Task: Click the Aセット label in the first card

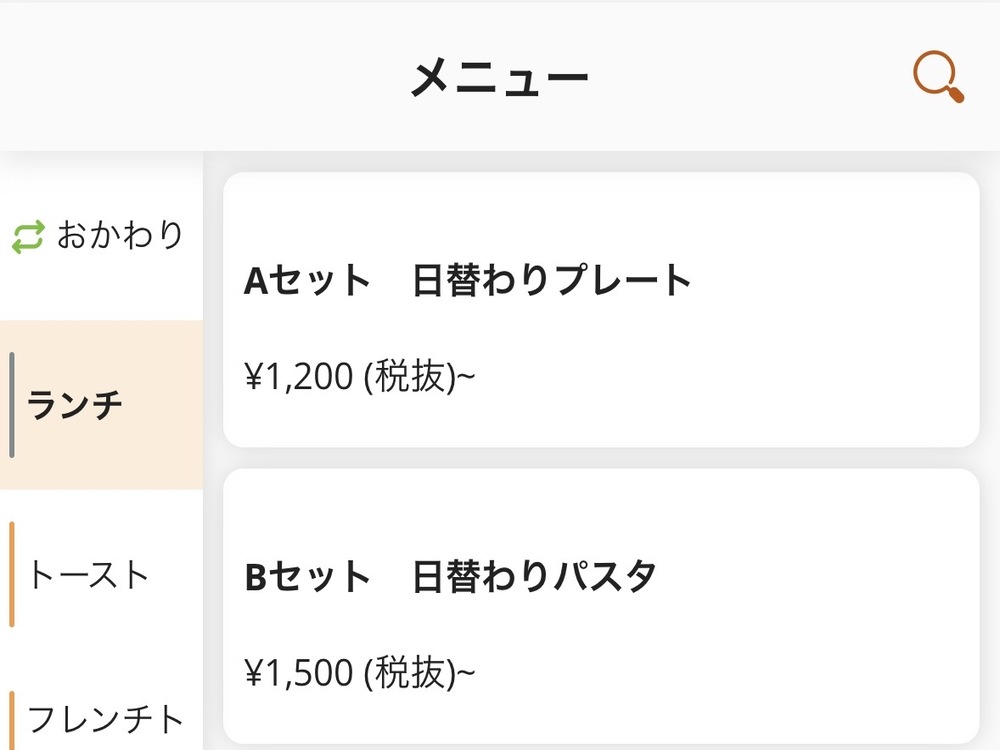Action: (307, 281)
